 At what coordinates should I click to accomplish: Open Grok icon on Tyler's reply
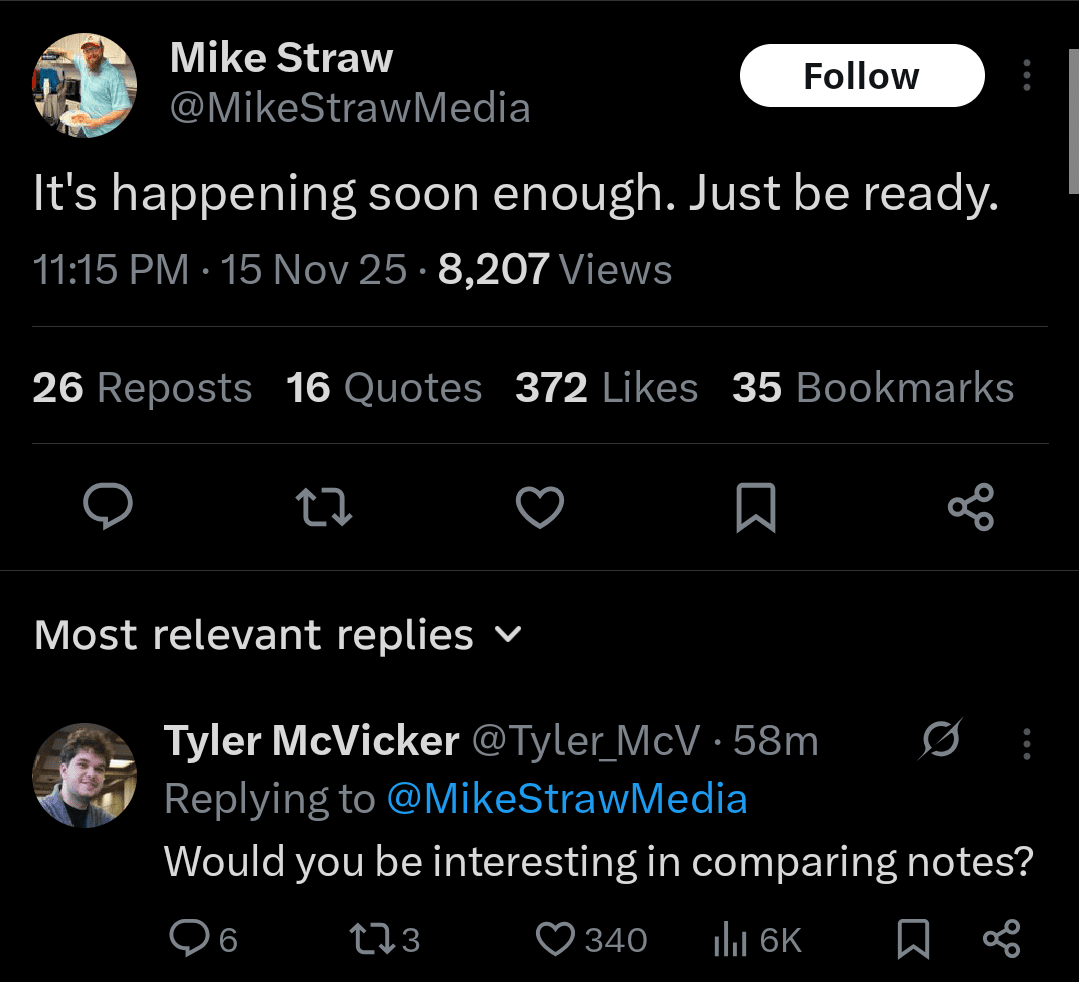(942, 741)
